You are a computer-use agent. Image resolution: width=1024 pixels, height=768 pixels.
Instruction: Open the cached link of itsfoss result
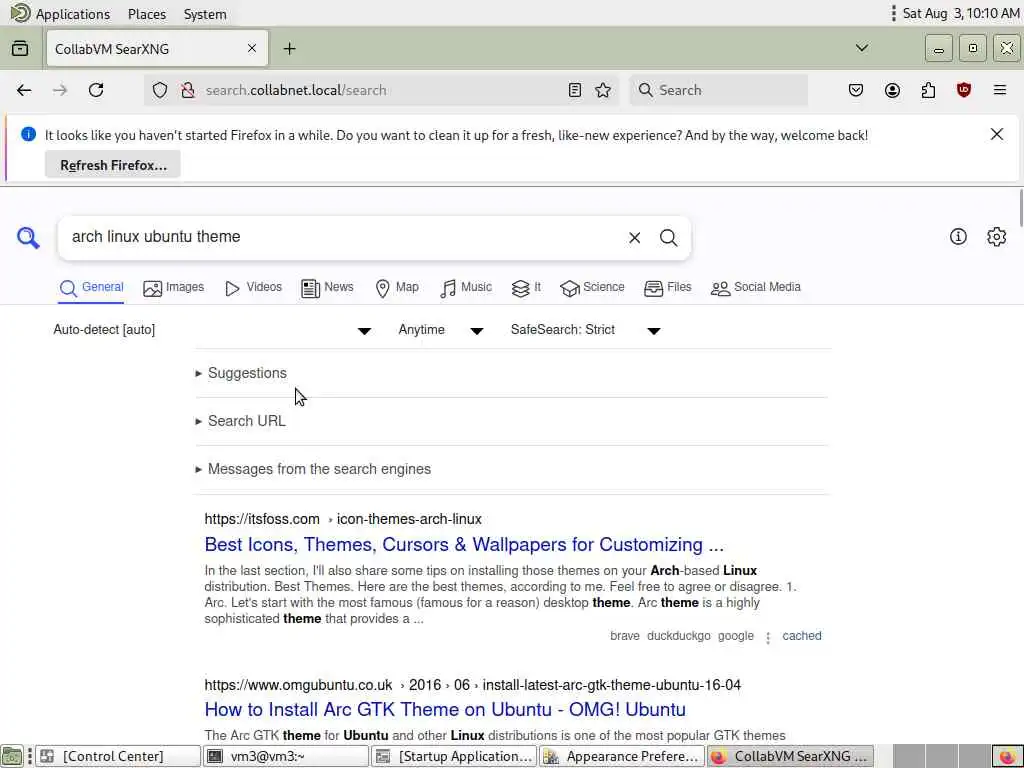[801, 635]
